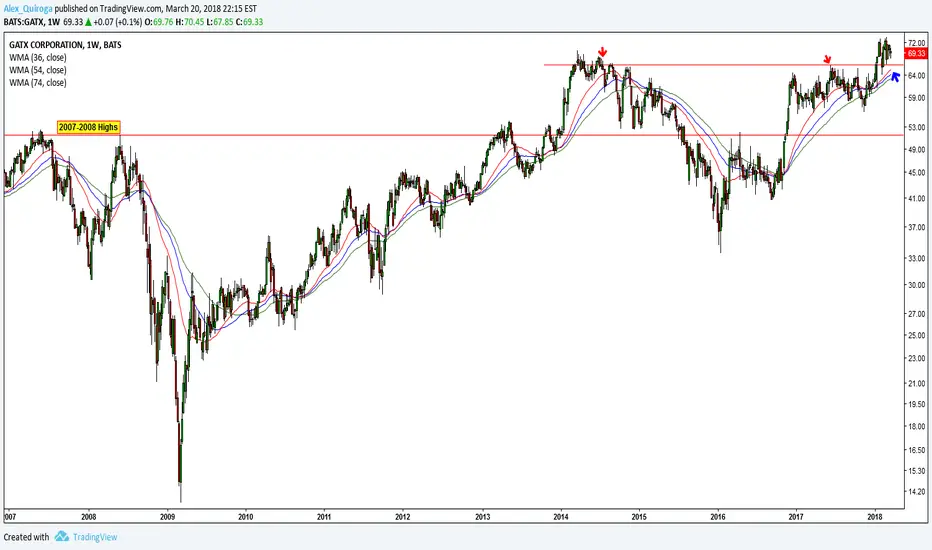Click the 'March 20, 2018 22:15 EST' timestamp
The image size is (932, 550).
pos(211,10)
